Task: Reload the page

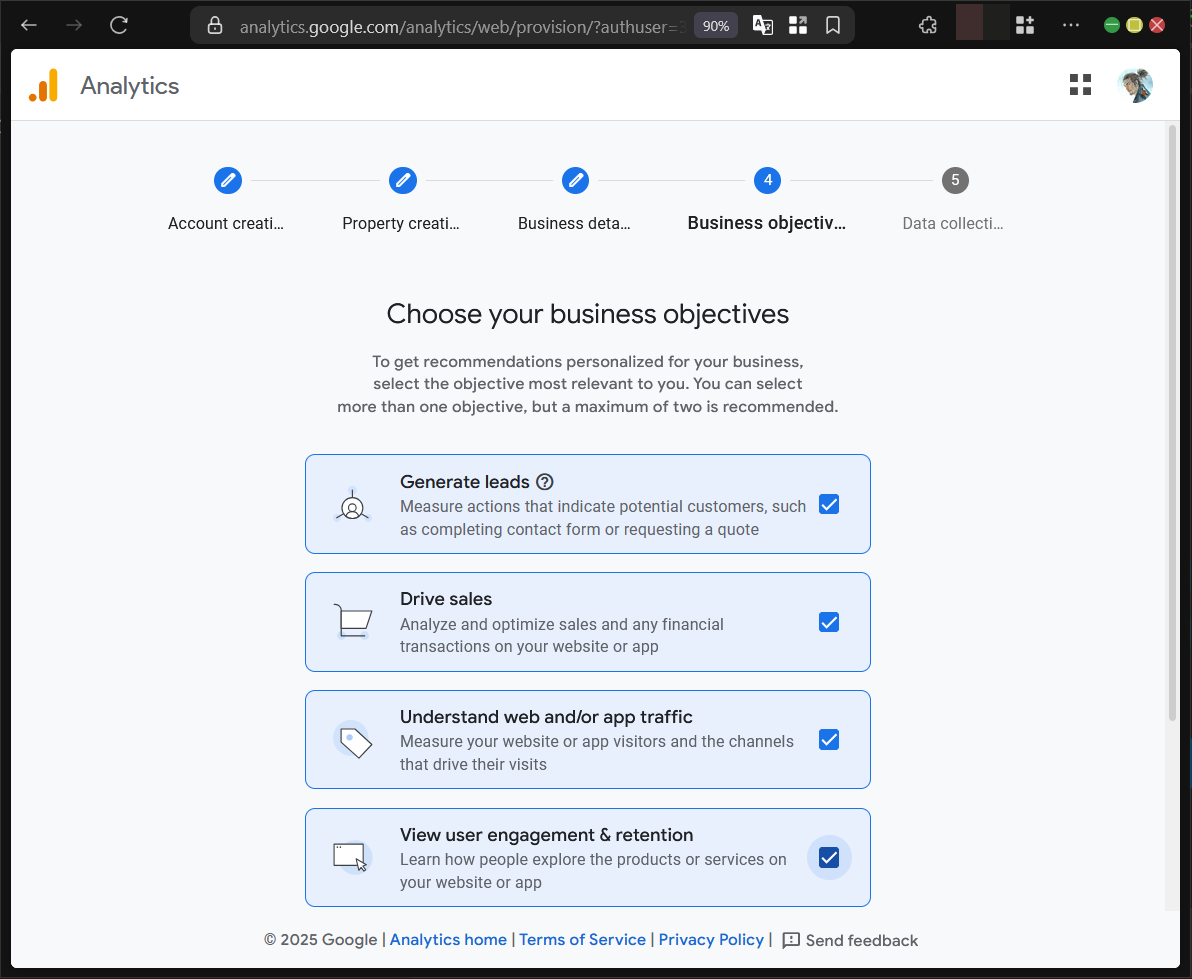Action: 118,26
